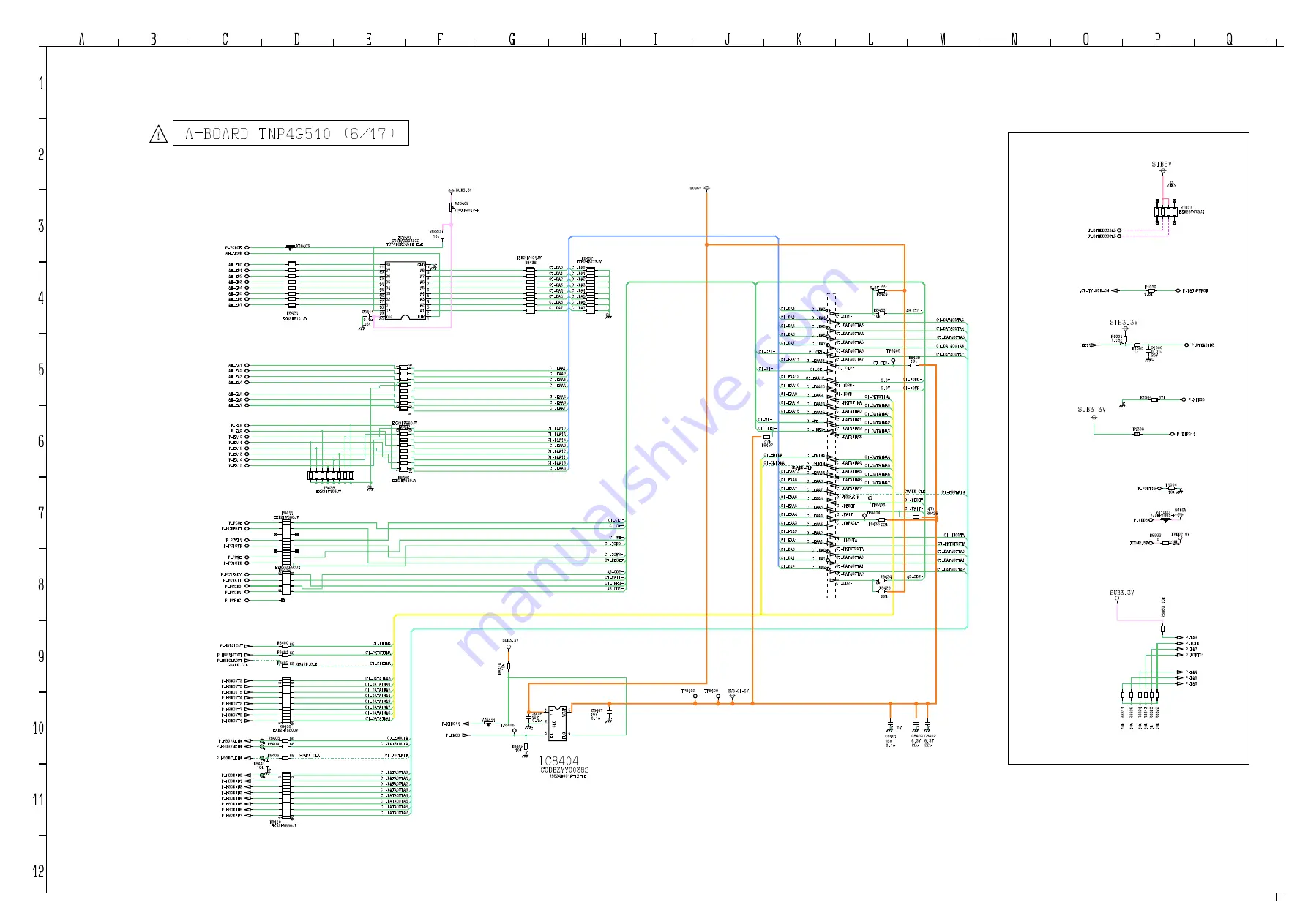Click column letter Q in the top ruler
The image size is (1308, 924).
[1229, 40]
